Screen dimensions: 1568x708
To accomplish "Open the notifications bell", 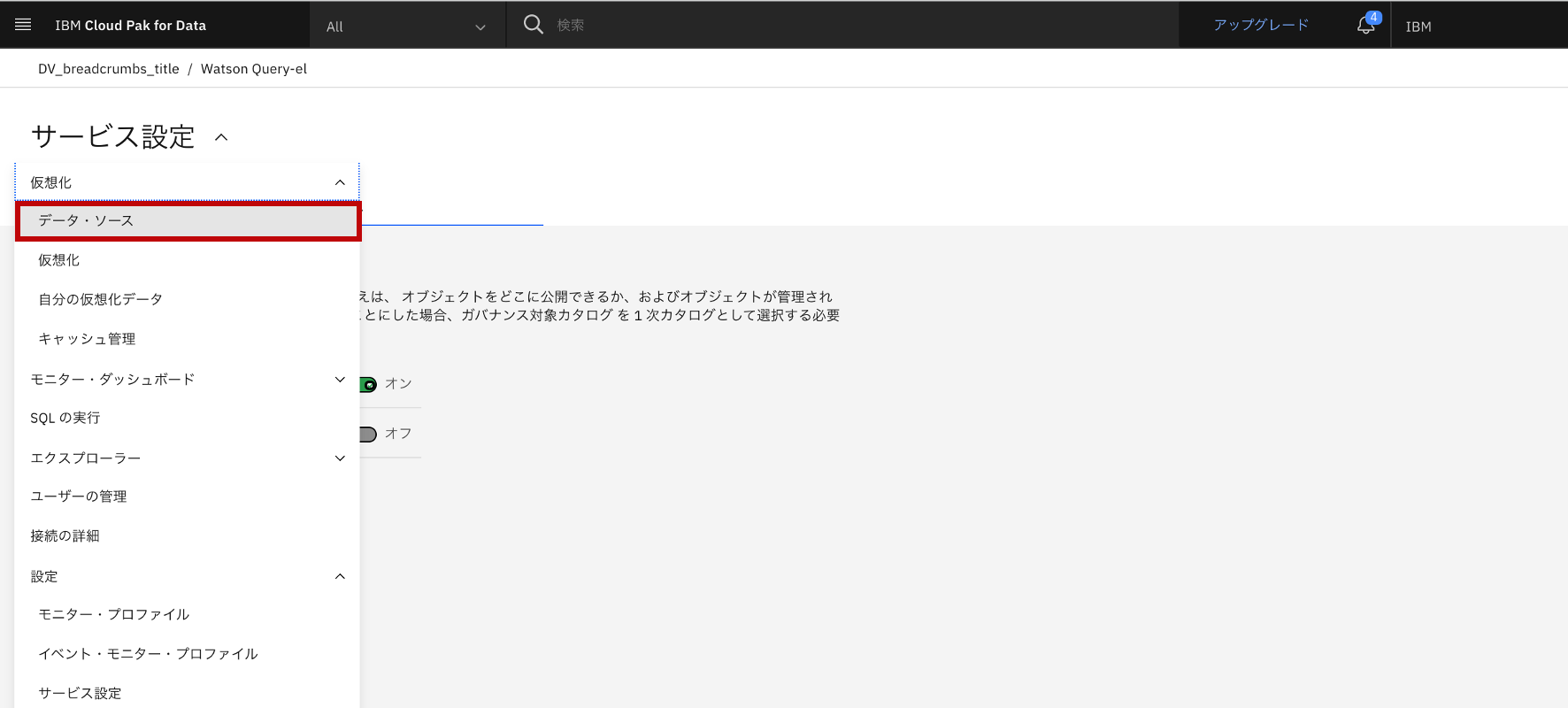I will [x=1366, y=25].
